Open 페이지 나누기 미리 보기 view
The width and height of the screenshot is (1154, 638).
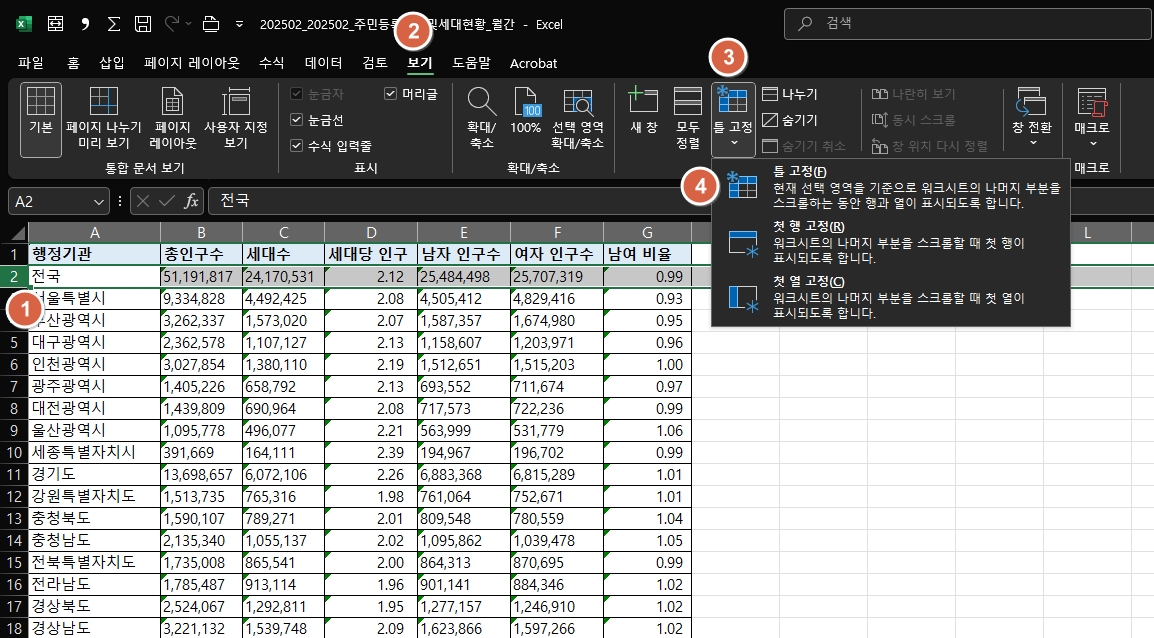[104, 119]
